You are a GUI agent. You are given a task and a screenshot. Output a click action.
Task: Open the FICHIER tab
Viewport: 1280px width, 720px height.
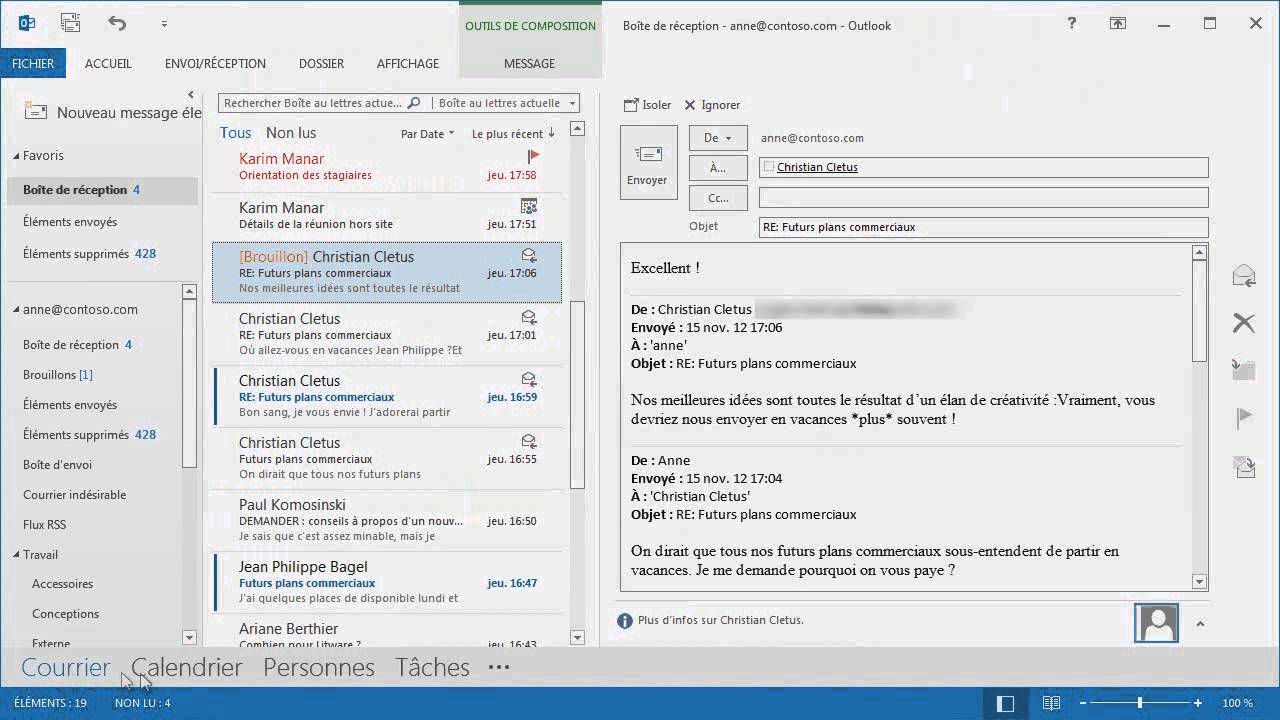click(x=33, y=63)
